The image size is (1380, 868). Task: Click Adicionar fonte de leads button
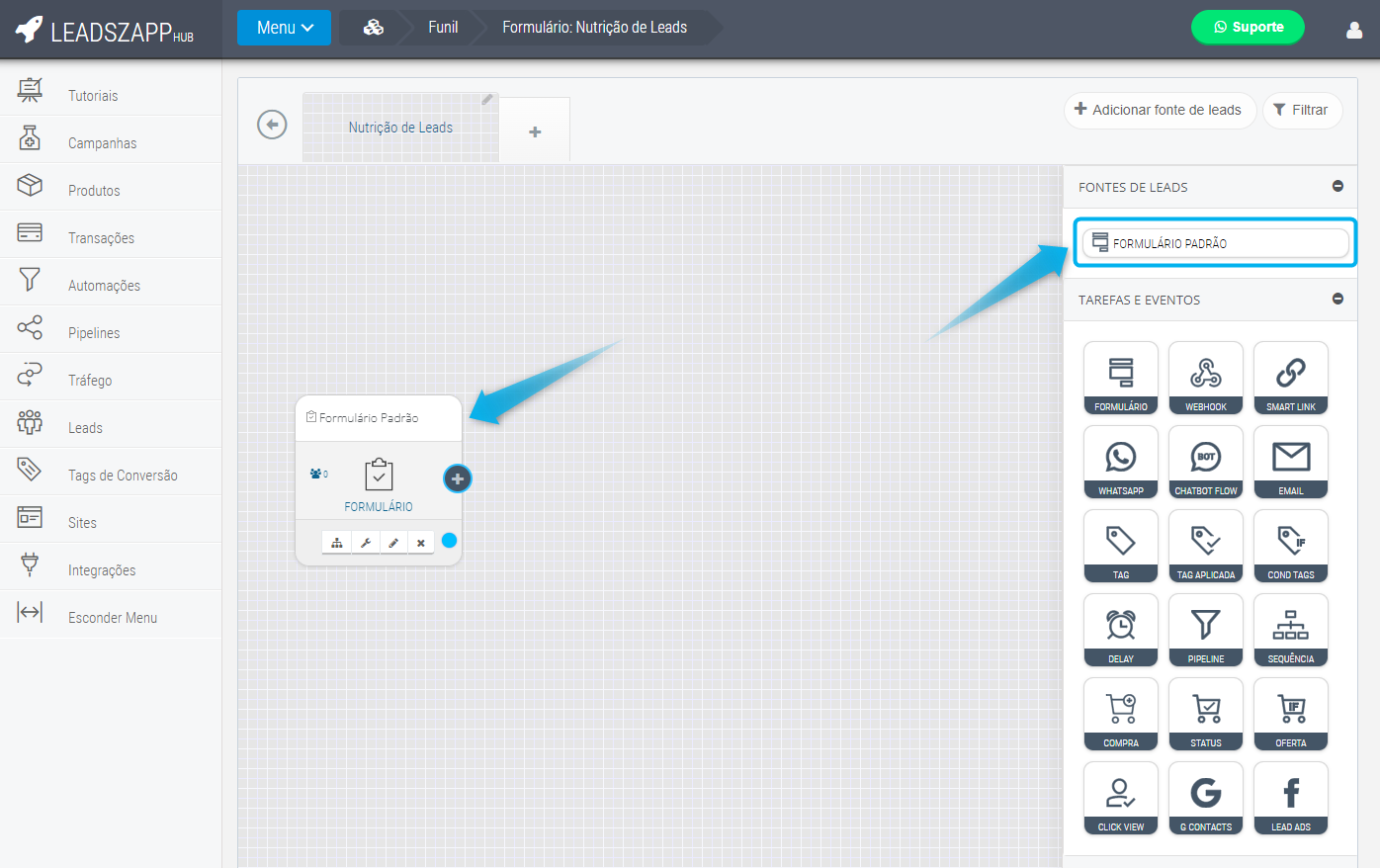point(1159,110)
